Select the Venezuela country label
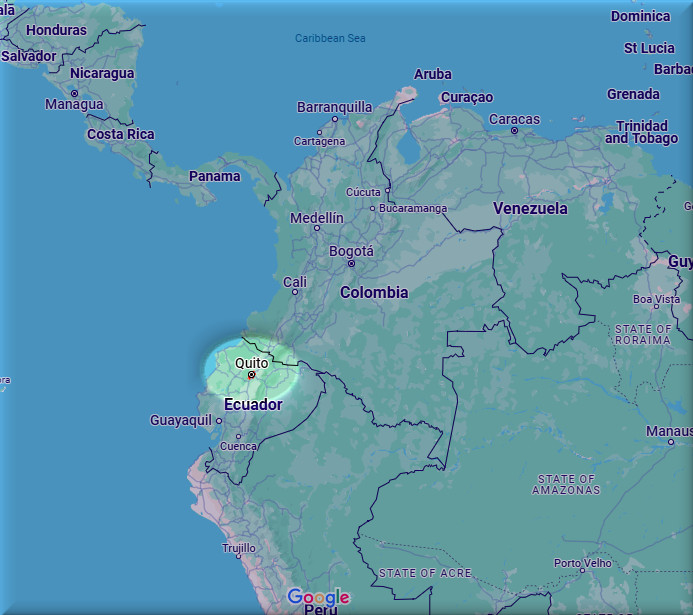Screen dimensions: 693x615 click(x=530, y=209)
